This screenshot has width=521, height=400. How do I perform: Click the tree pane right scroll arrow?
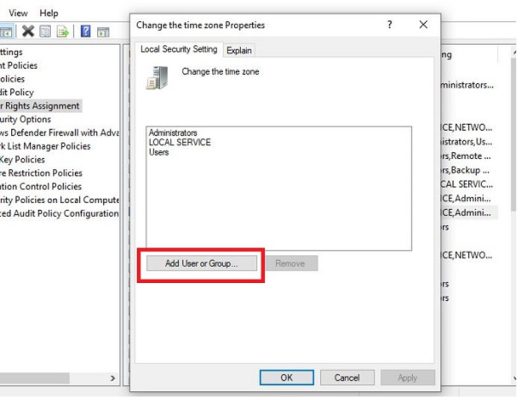pos(113,378)
